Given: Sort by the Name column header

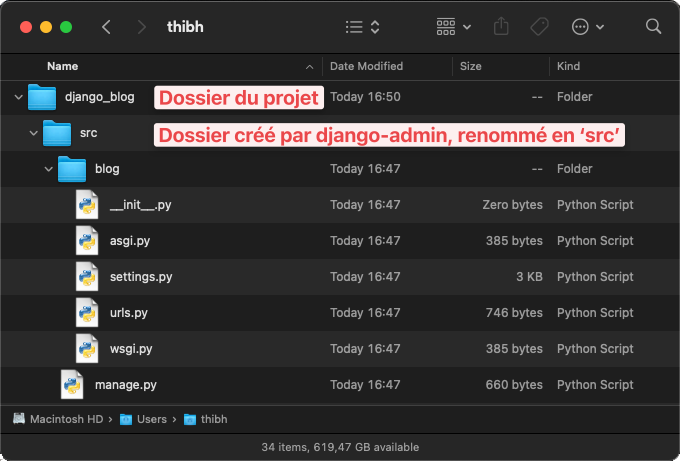Looking at the screenshot, I should 63,66.
